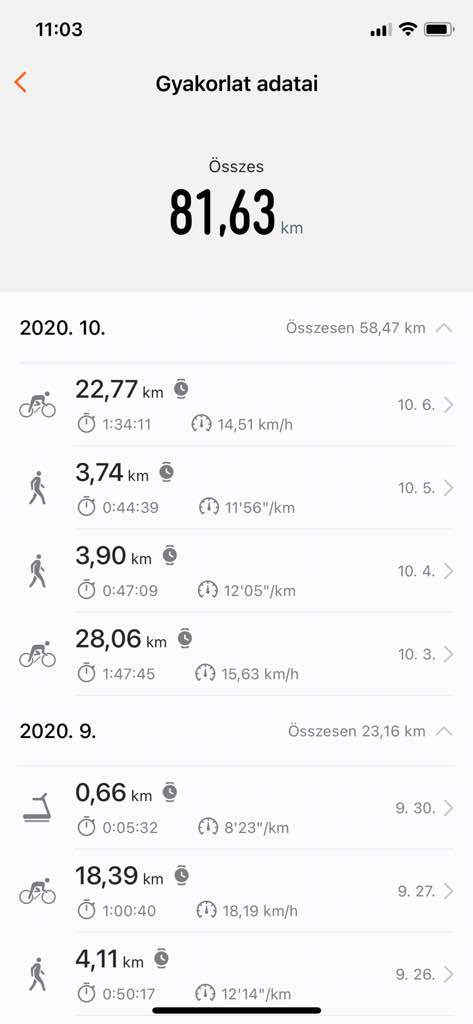Click cycling icon of 18,39 km workout

click(37, 891)
